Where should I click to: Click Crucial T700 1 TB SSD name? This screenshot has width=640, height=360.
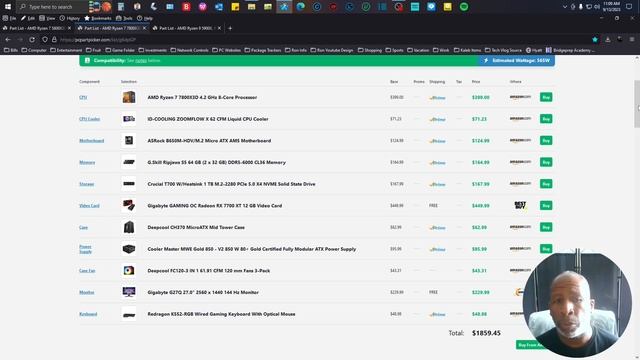click(231, 184)
